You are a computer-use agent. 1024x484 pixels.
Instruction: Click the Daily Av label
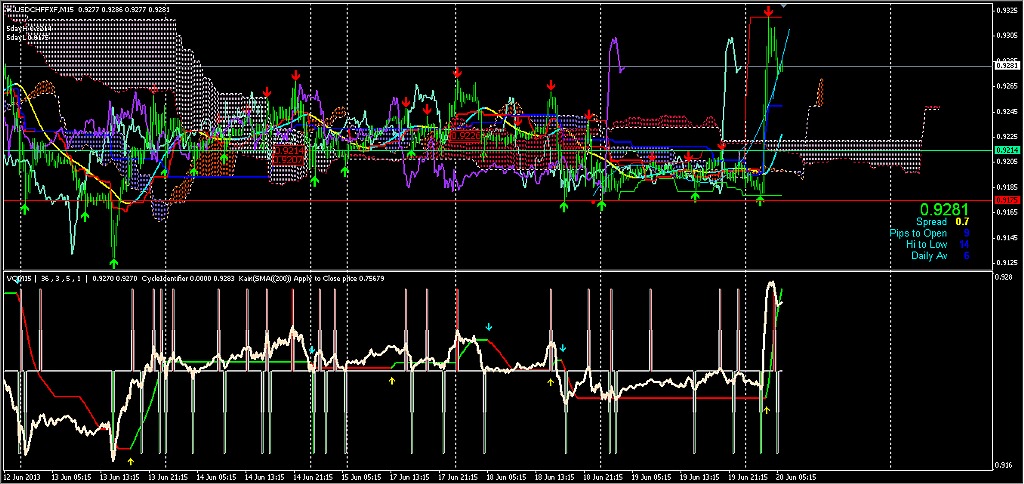click(x=929, y=255)
